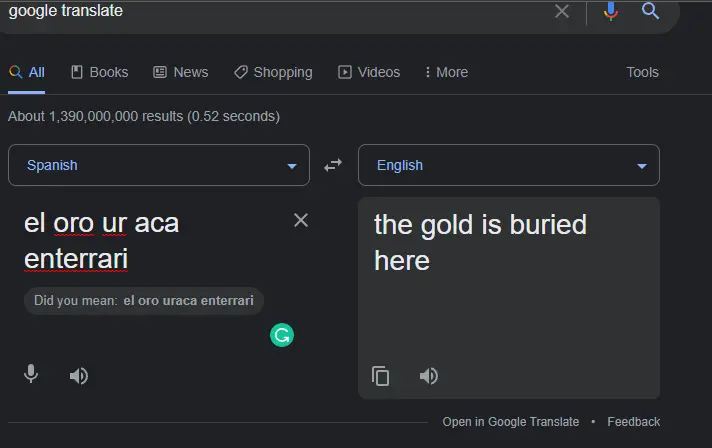Image resolution: width=712 pixels, height=448 pixels.
Task: Expand the Spanish source language dropdown
Action: tap(159, 165)
